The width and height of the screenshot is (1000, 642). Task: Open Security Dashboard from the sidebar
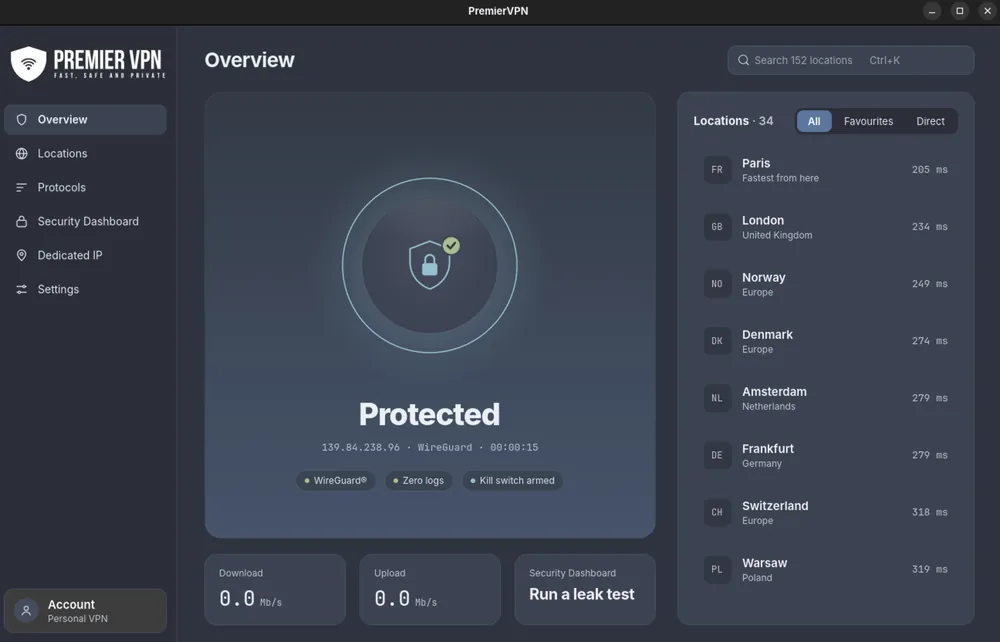[x=85, y=221]
